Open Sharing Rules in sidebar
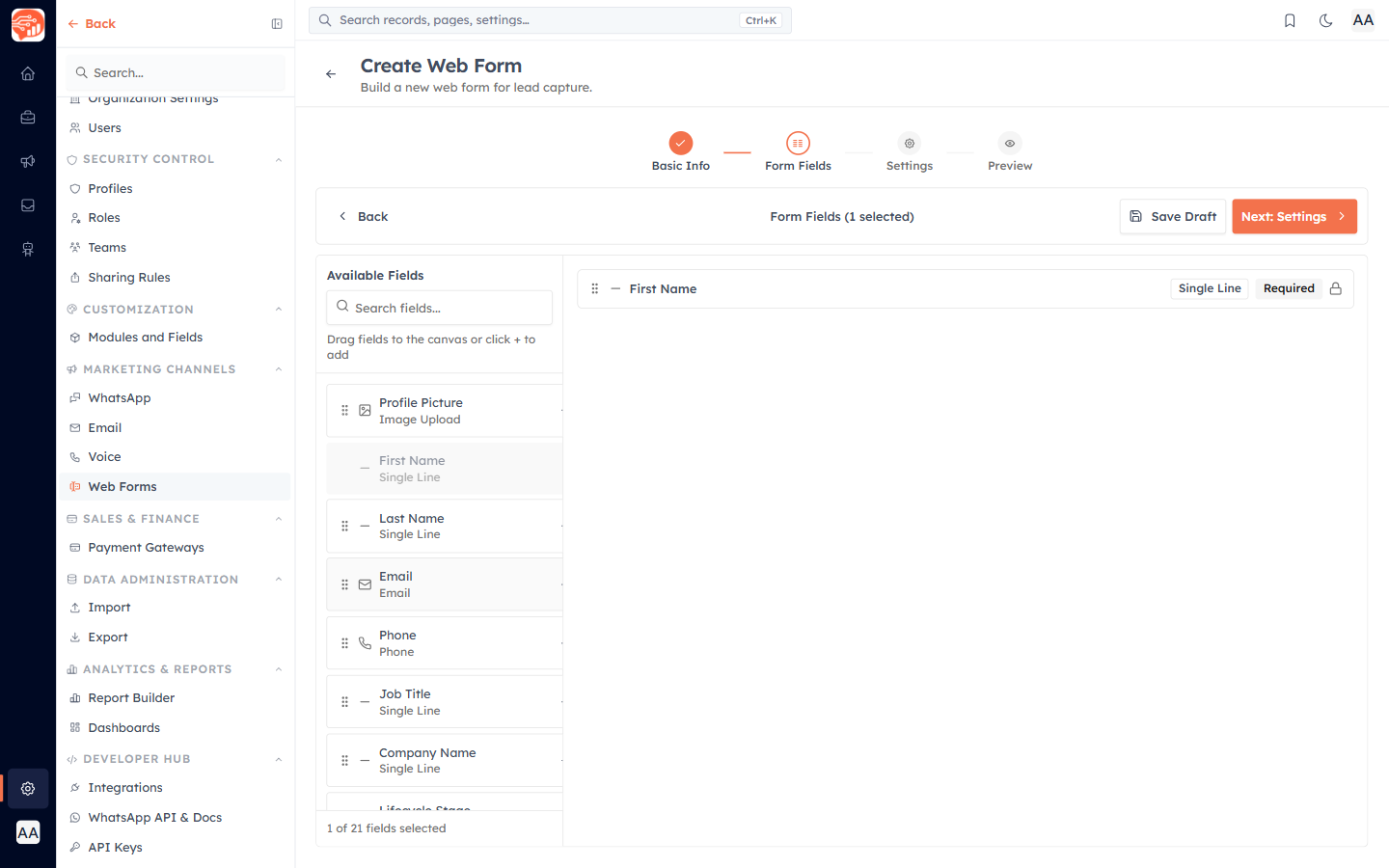The height and width of the screenshot is (868, 1389). coord(175,278)
